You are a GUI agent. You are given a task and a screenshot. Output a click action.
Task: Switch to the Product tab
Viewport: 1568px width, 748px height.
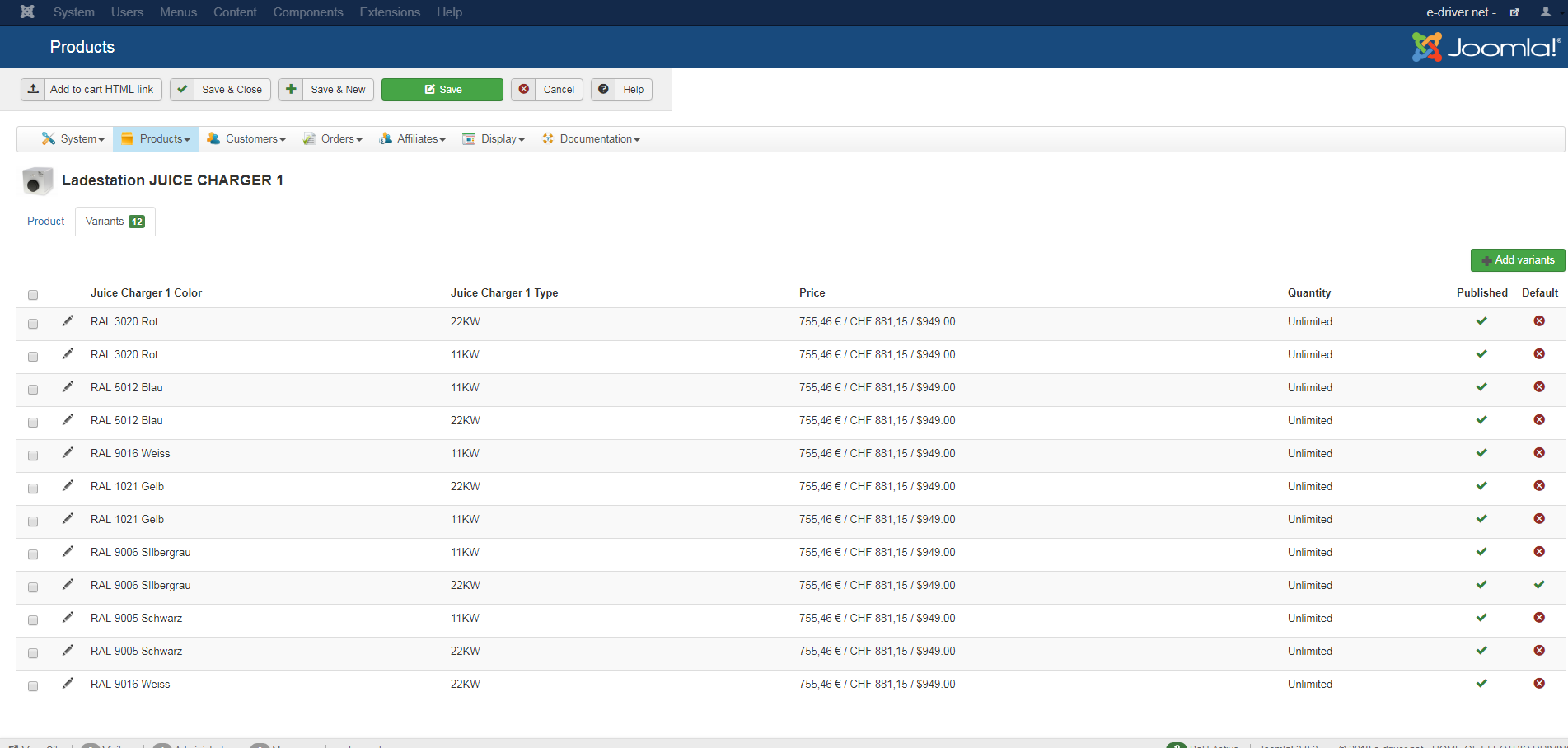point(45,222)
